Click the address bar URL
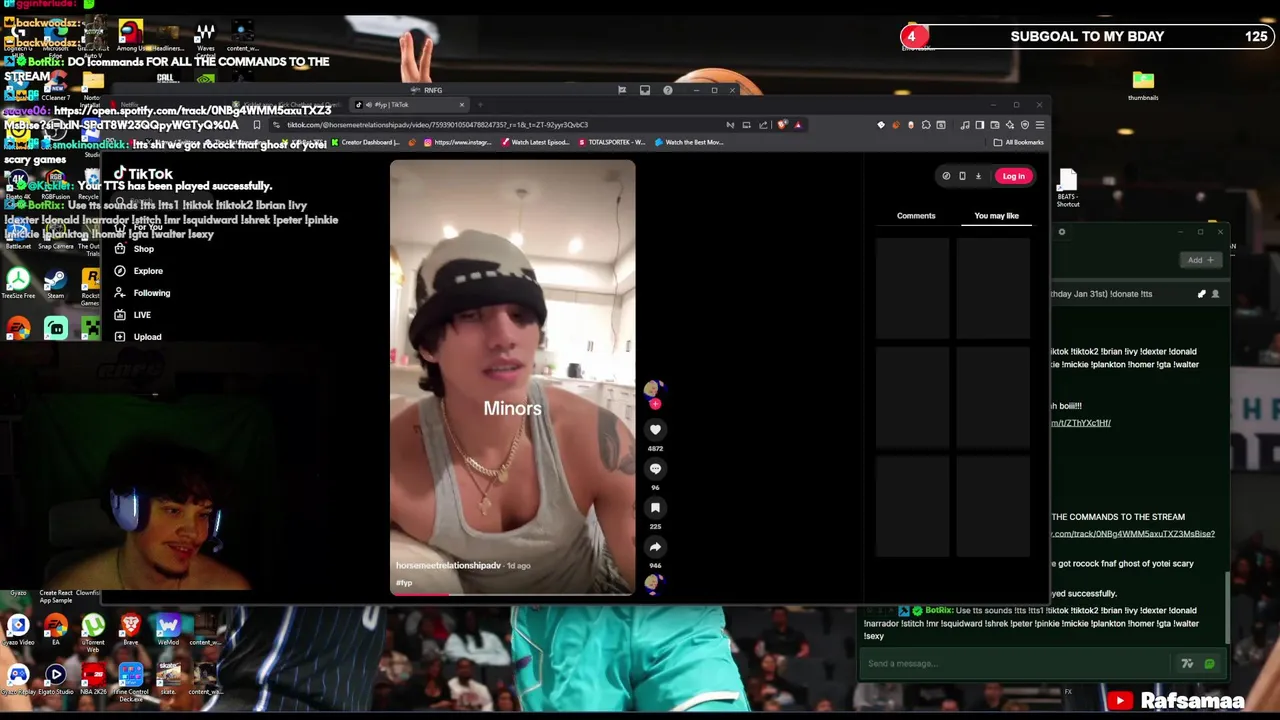The height and width of the screenshot is (720, 1280). pyautogui.click(x=437, y=125)
